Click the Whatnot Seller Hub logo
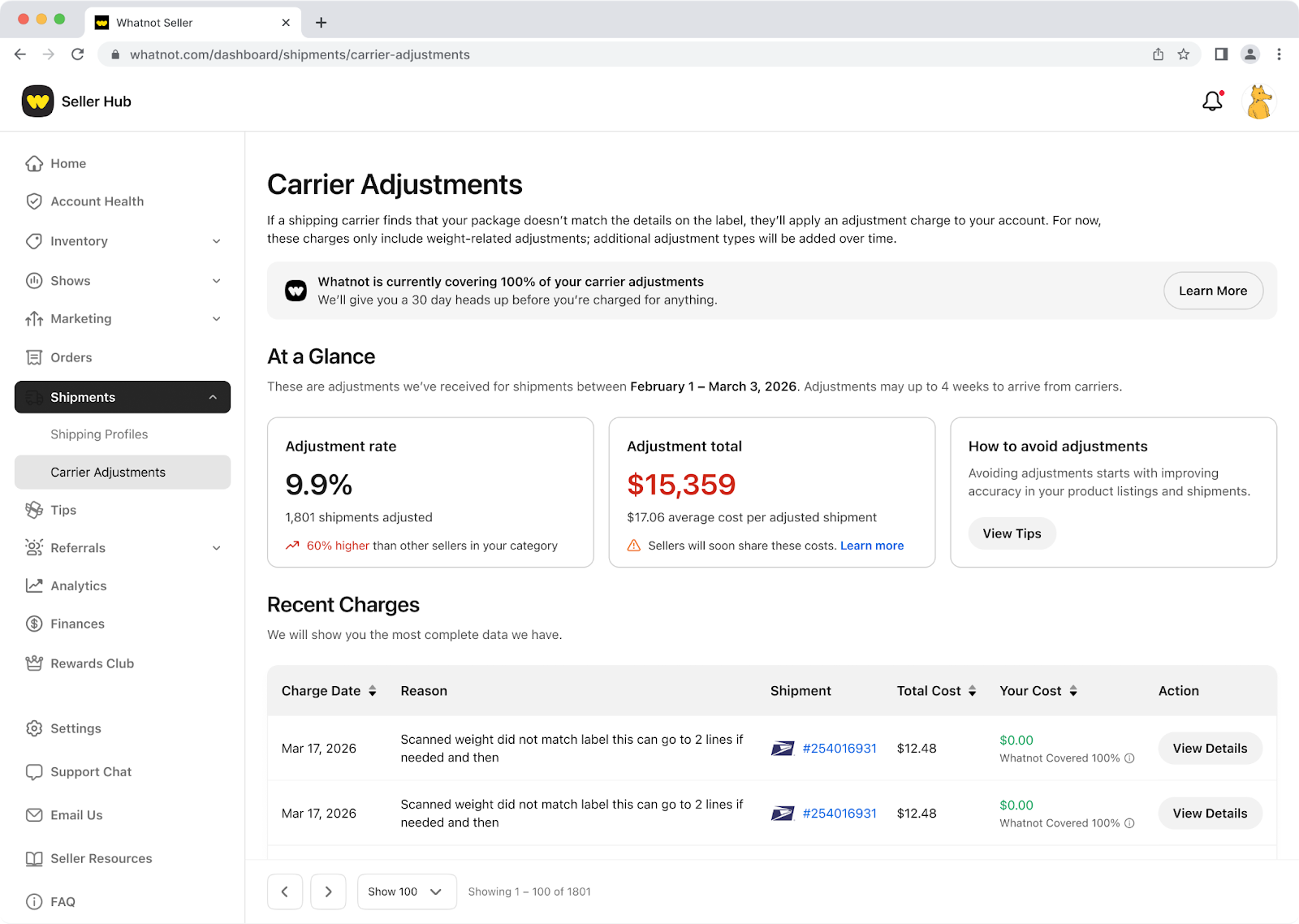The height and width of the screenshot is (924, 1299). pos(38,101)
